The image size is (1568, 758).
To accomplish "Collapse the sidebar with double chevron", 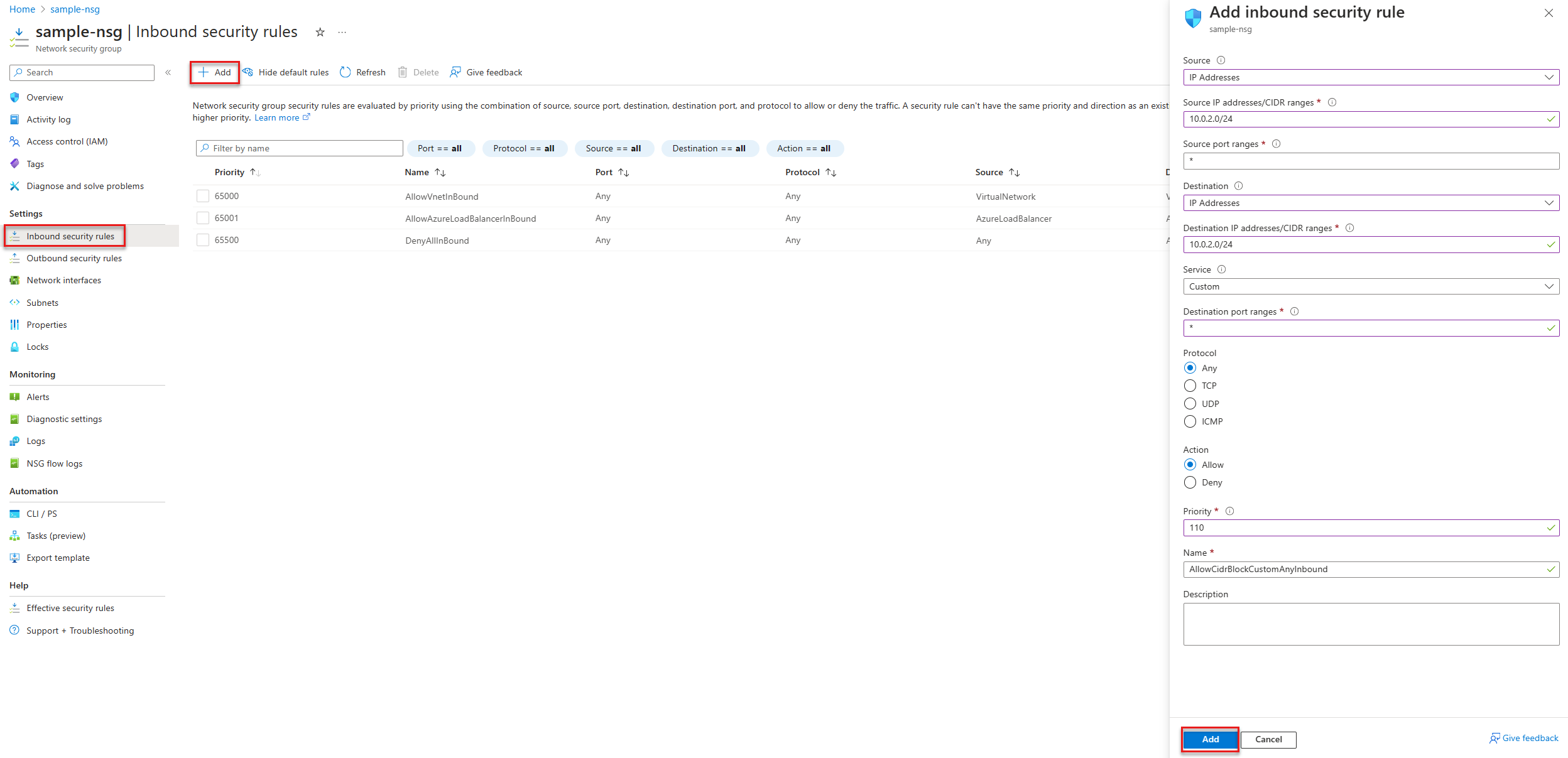I will (x=168, y=72).
